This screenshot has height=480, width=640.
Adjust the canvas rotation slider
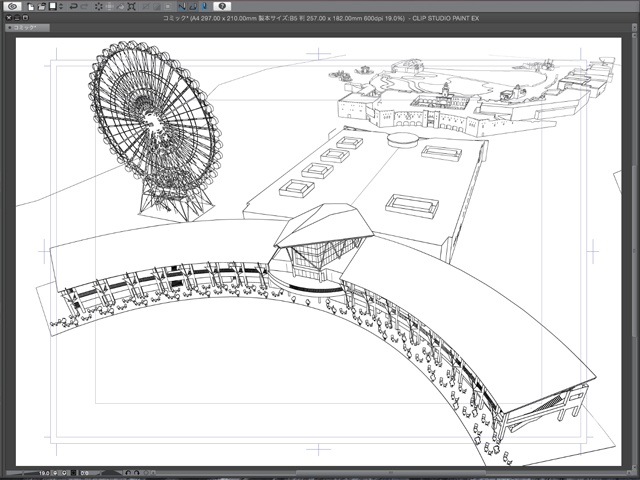tap(110, 473)
